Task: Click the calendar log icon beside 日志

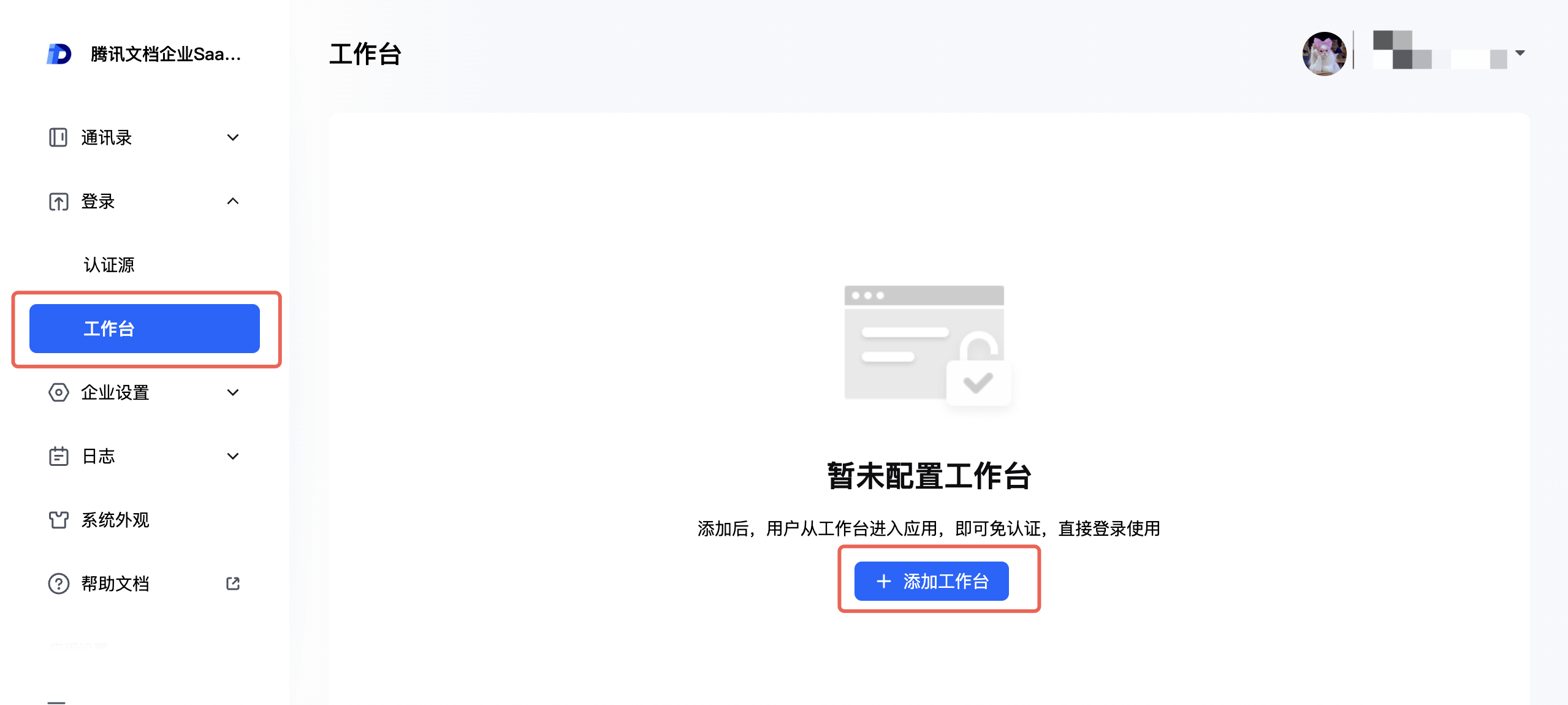Action: pos(58,456)
